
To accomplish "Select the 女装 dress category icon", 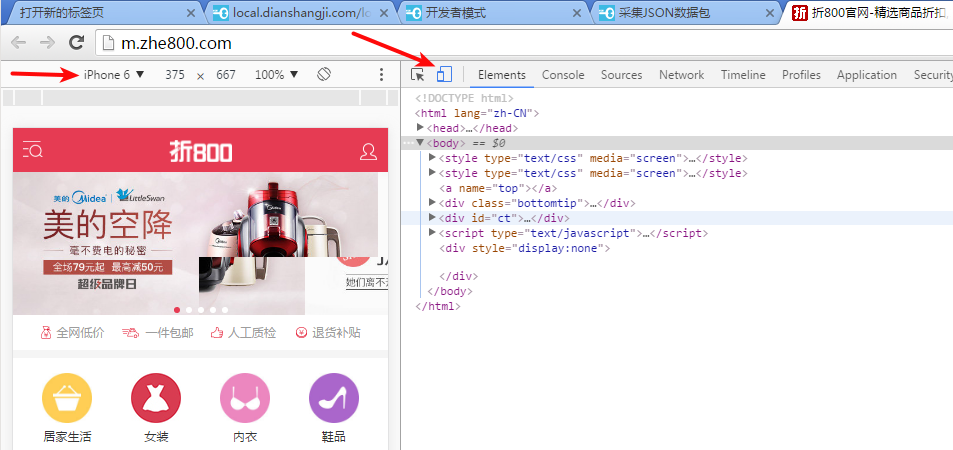I will tap(156, 398).
